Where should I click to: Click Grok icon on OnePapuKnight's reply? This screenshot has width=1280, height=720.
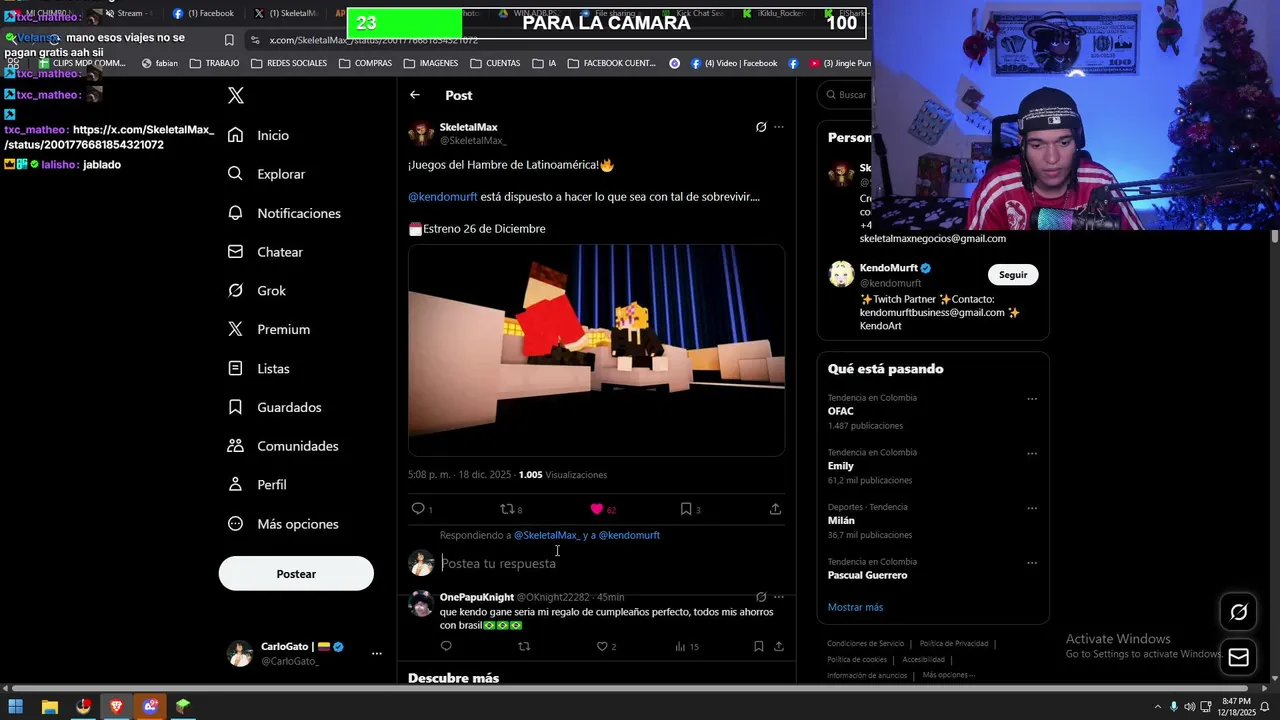coord(761,597)
